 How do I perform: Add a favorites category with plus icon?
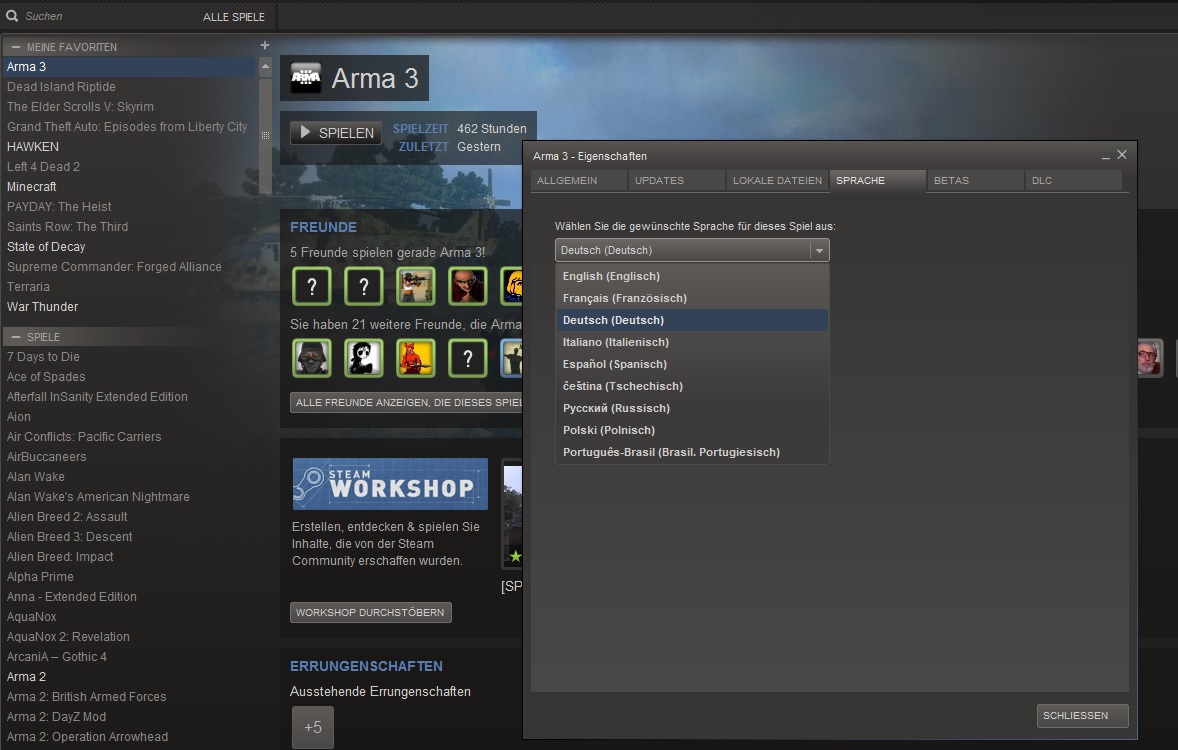coord(264,45)
